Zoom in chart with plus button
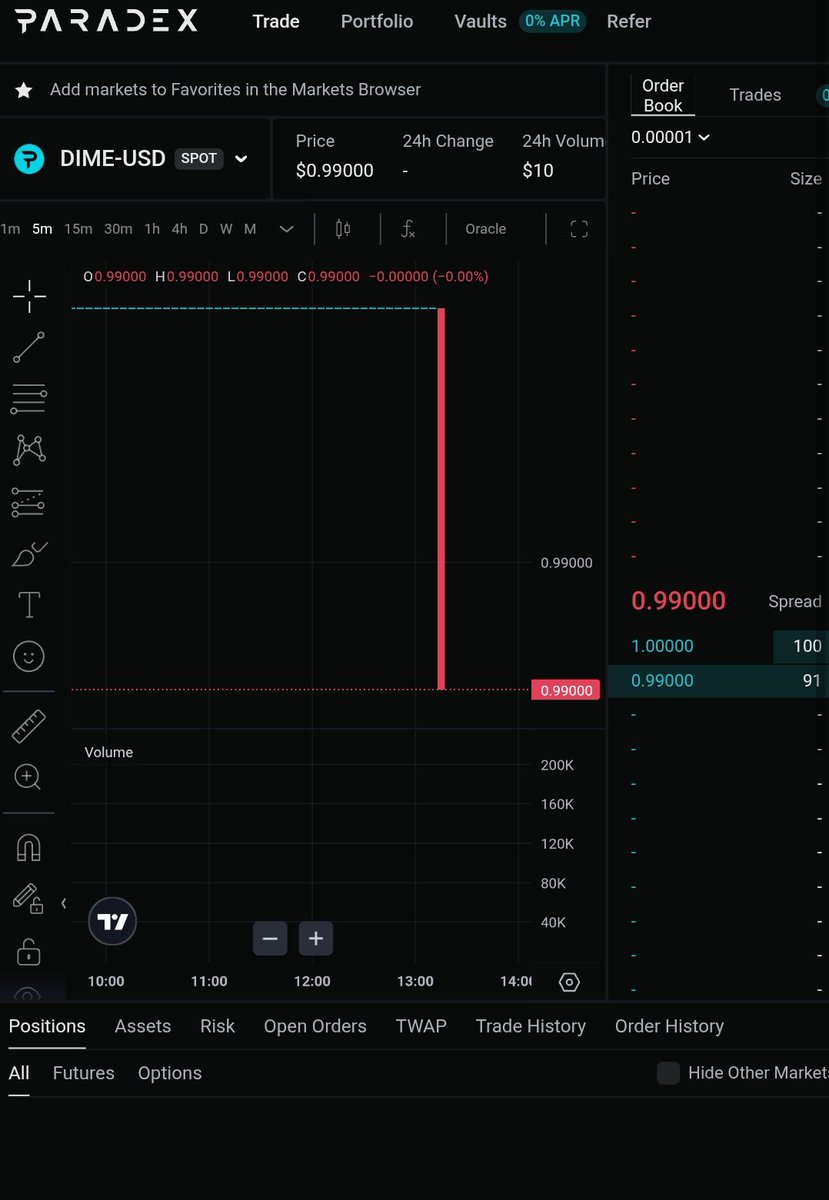This screenshot has width=829, height=1200. coord(316,938)
